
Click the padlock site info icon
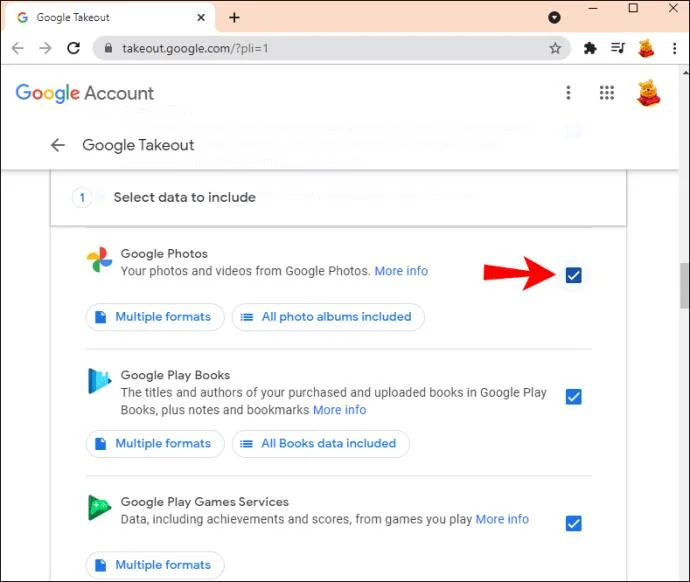point(108,48)
